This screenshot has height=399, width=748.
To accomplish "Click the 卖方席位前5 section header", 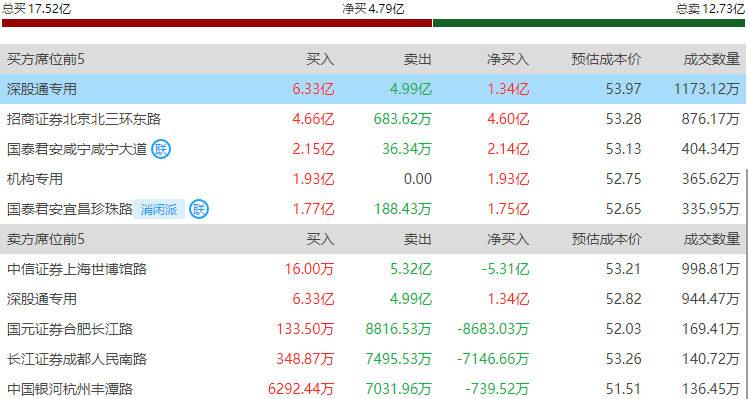I will (45, 239).
